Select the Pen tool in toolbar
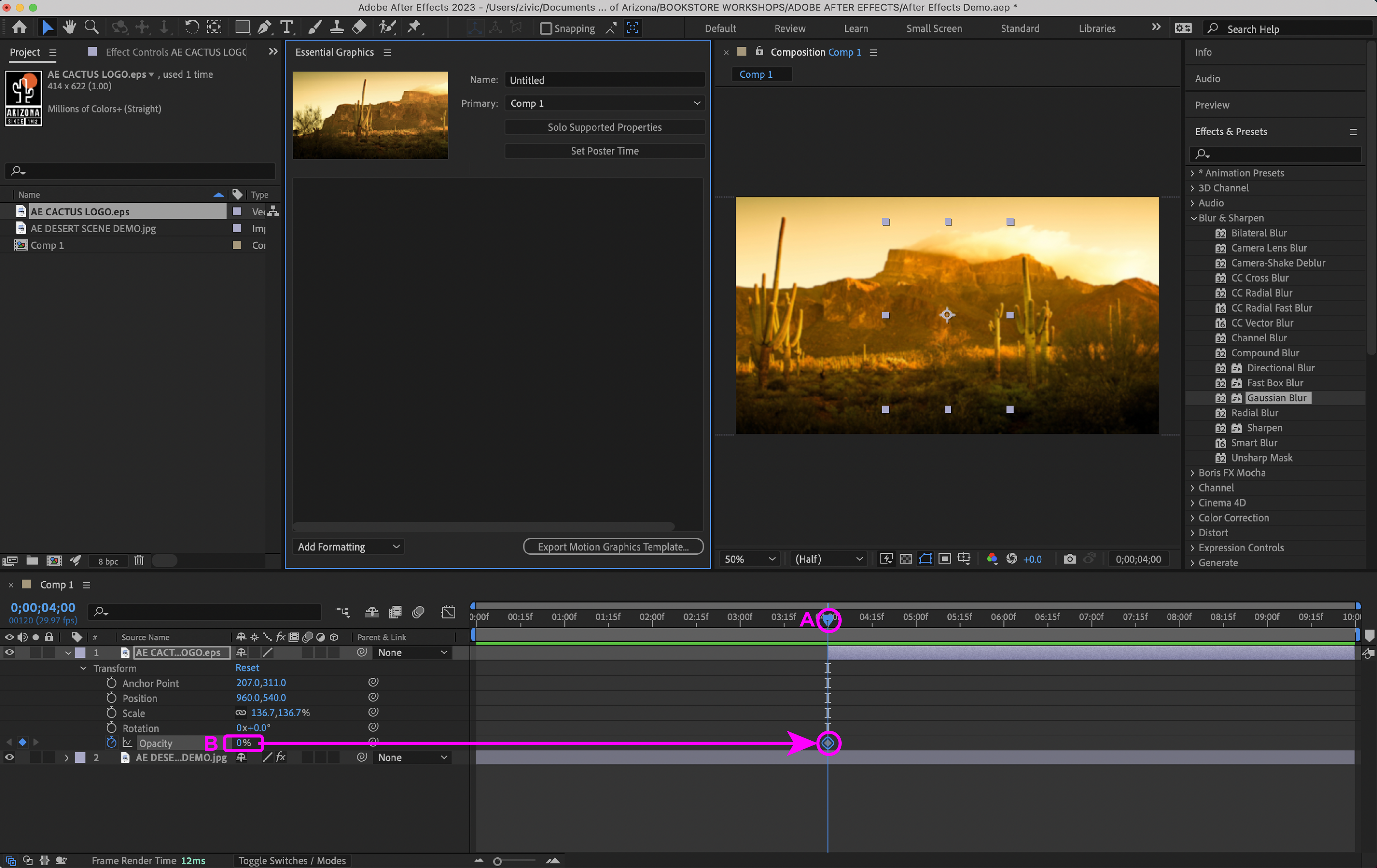The width and height of the screenshot is (1377, 868). [264, 27]
